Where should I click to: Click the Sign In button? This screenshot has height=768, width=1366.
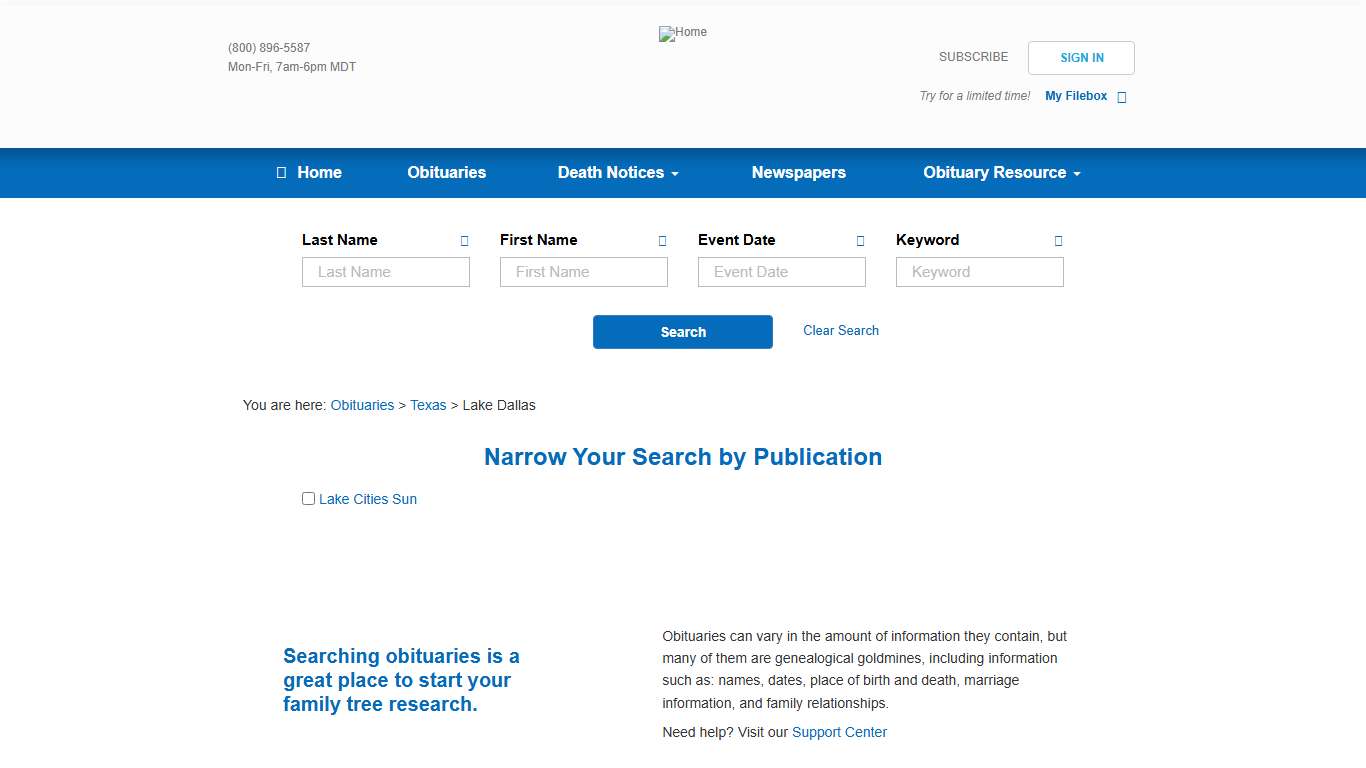(x=1081, y=58)
